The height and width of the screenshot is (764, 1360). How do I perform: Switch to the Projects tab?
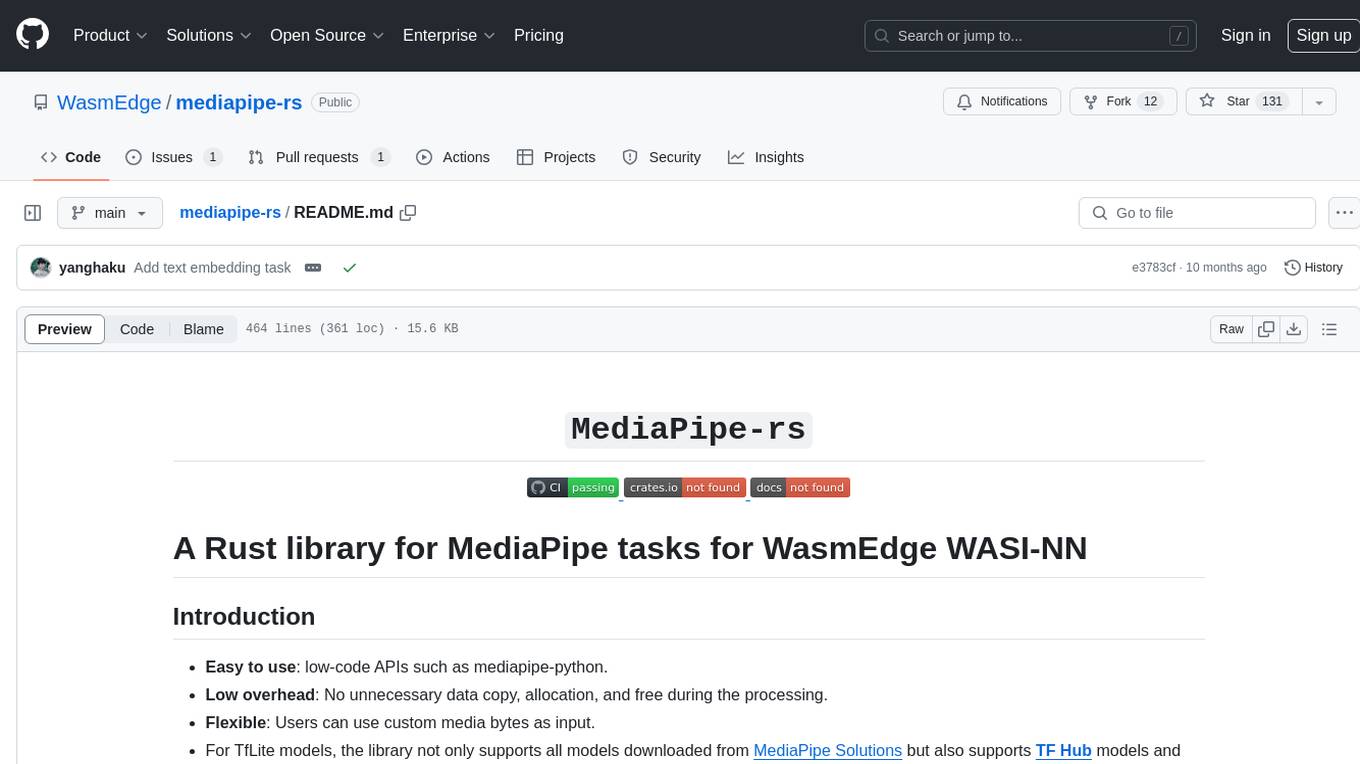coord(556,157)
